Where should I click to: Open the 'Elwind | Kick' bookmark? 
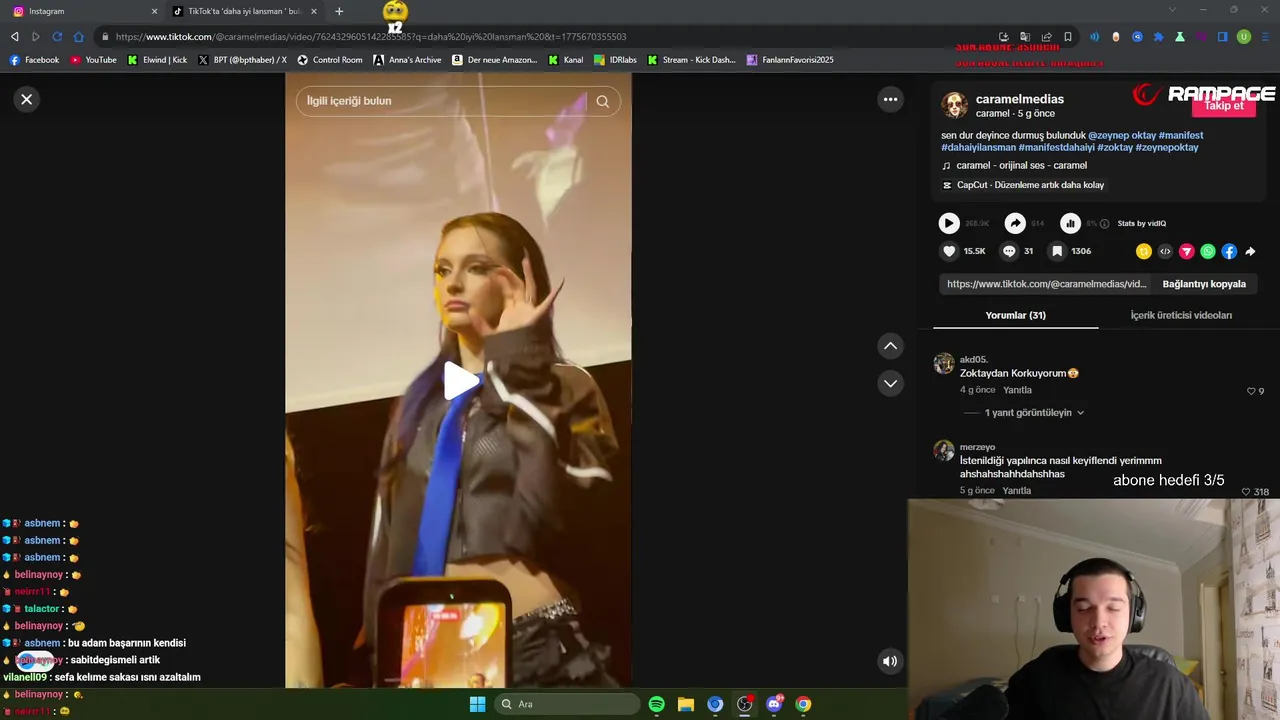[157, 60]
